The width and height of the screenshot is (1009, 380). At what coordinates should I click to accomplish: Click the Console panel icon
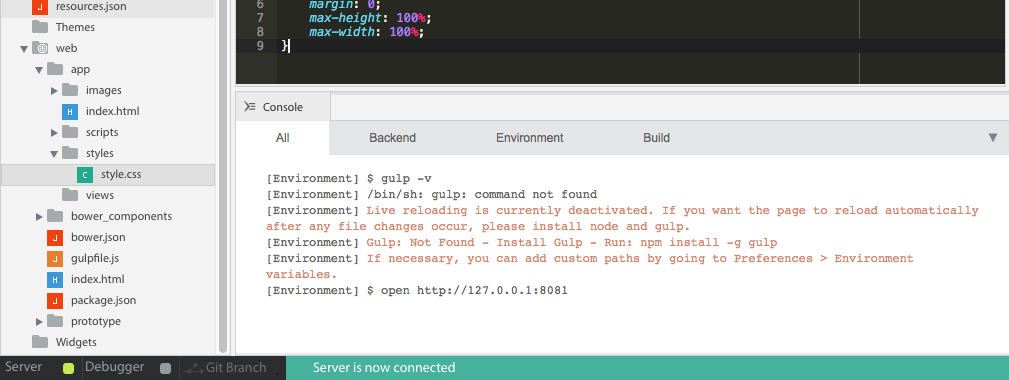250,107
